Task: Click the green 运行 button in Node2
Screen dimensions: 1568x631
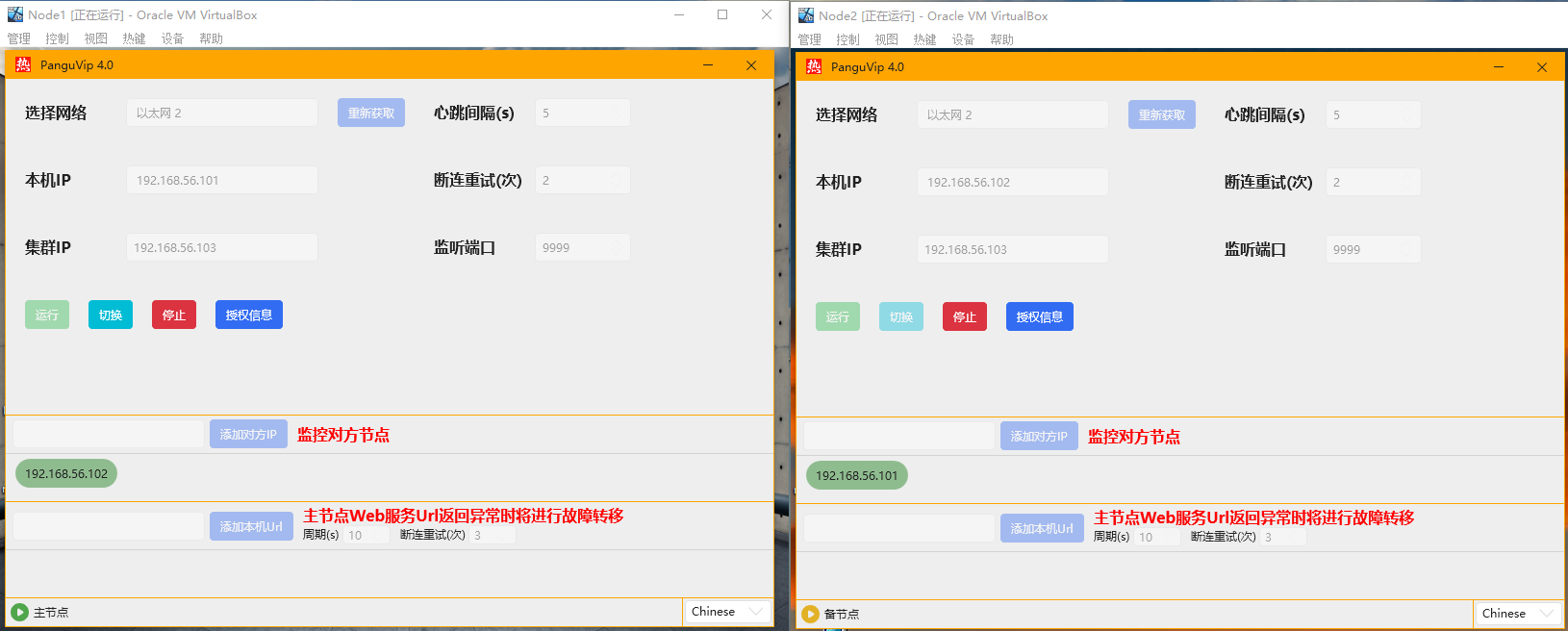Action: coord(838,316)
